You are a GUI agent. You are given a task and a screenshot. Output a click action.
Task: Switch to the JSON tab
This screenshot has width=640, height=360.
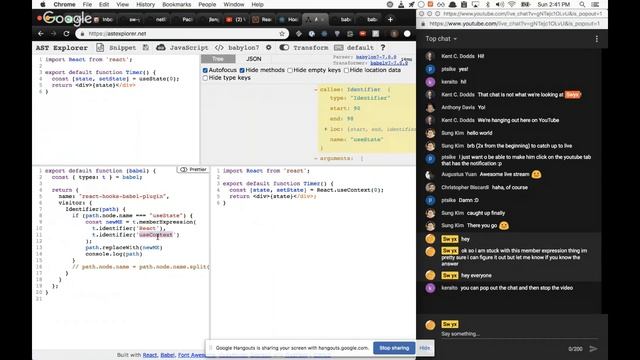pos(253,59)
